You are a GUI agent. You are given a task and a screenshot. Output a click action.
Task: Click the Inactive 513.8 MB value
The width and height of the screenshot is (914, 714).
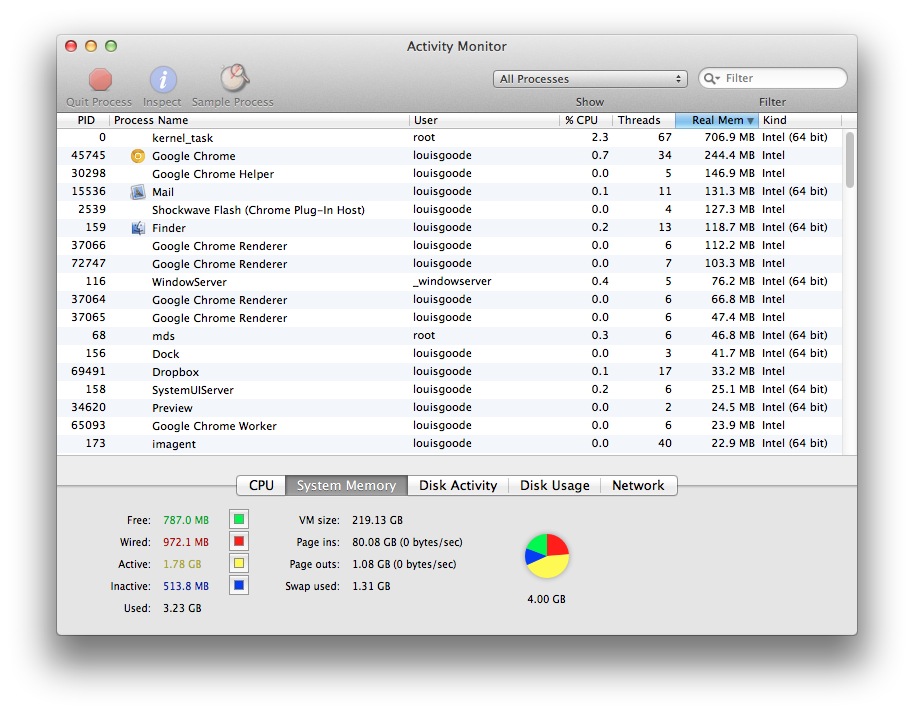[186, 586]
